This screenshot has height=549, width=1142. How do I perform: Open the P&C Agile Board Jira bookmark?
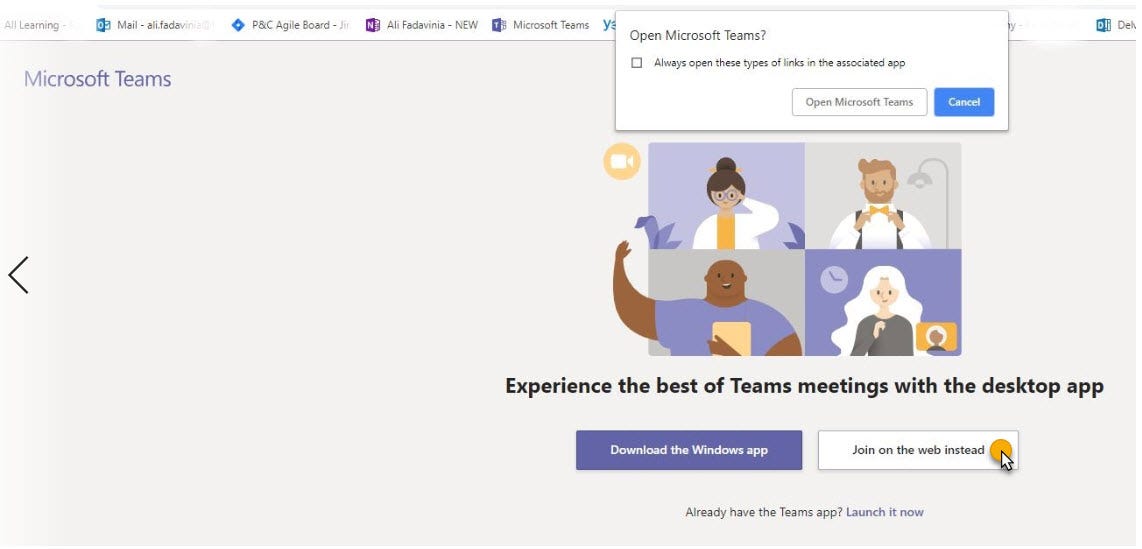(290, 25)
